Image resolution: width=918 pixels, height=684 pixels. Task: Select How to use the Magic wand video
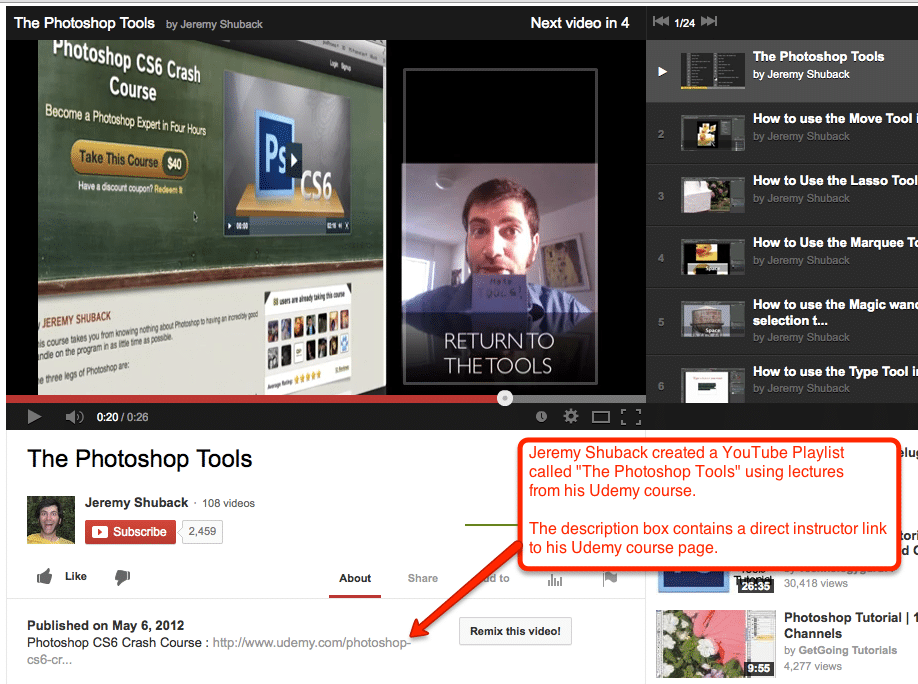782,320
